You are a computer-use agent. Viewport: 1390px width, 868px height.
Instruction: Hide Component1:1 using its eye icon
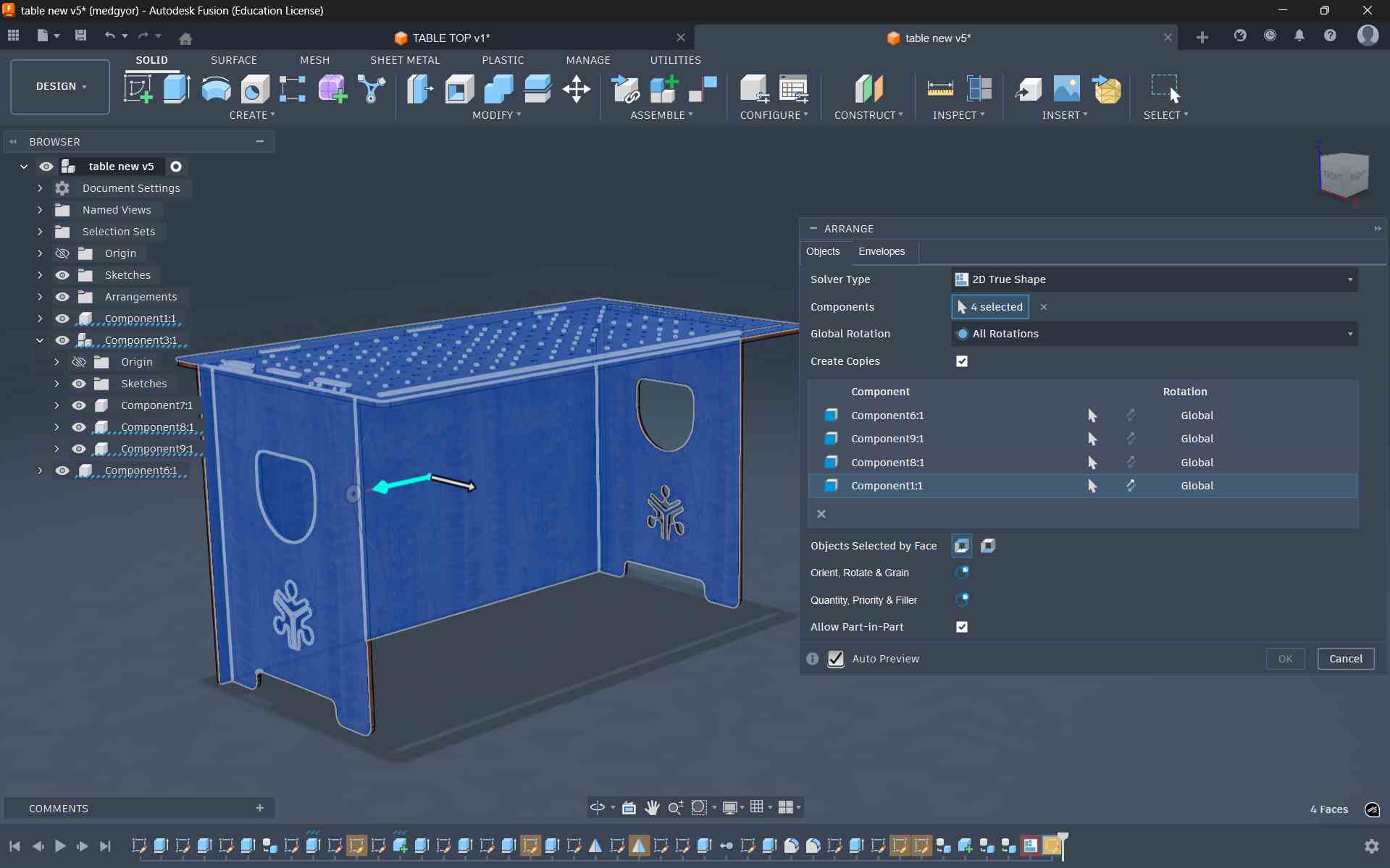pos(62,319)
